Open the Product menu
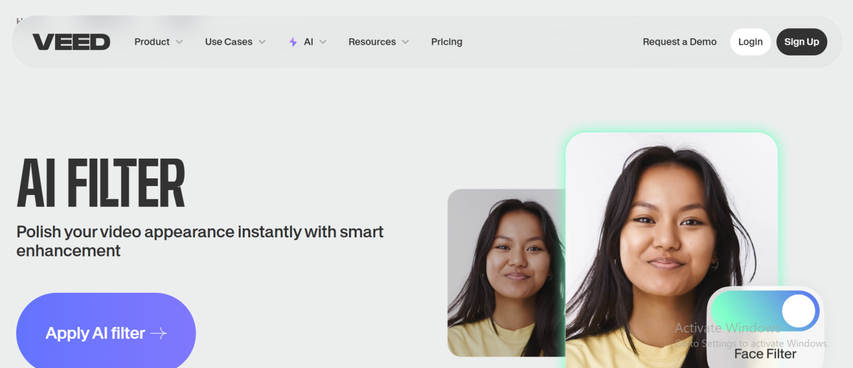 point(158,42)
